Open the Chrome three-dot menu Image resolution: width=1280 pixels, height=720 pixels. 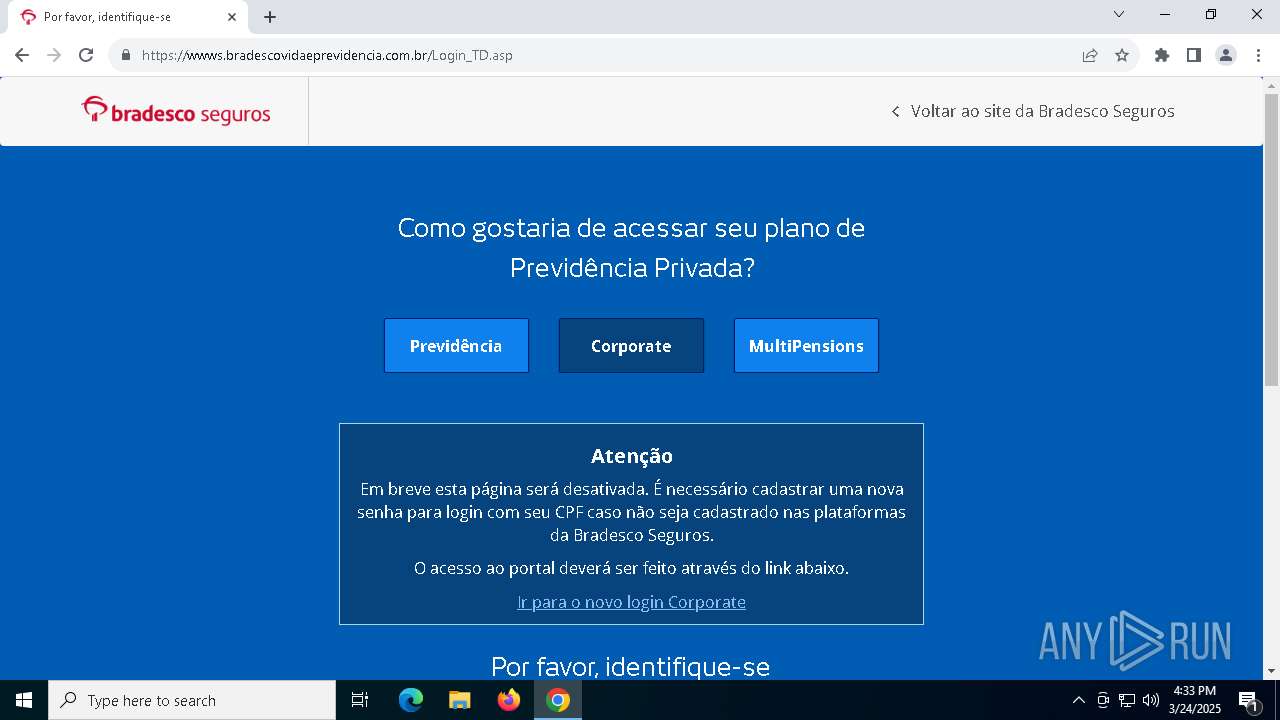pos(1258,55)
